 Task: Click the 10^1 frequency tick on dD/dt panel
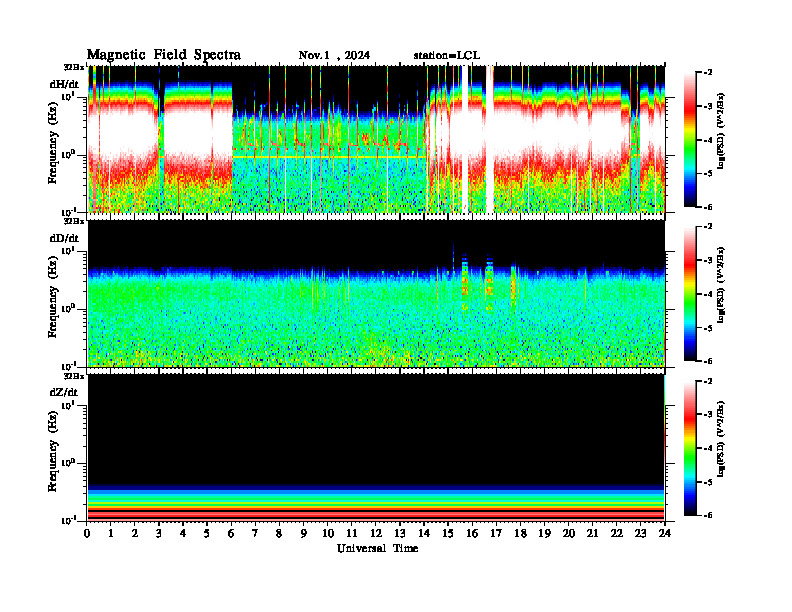(69, 250)
